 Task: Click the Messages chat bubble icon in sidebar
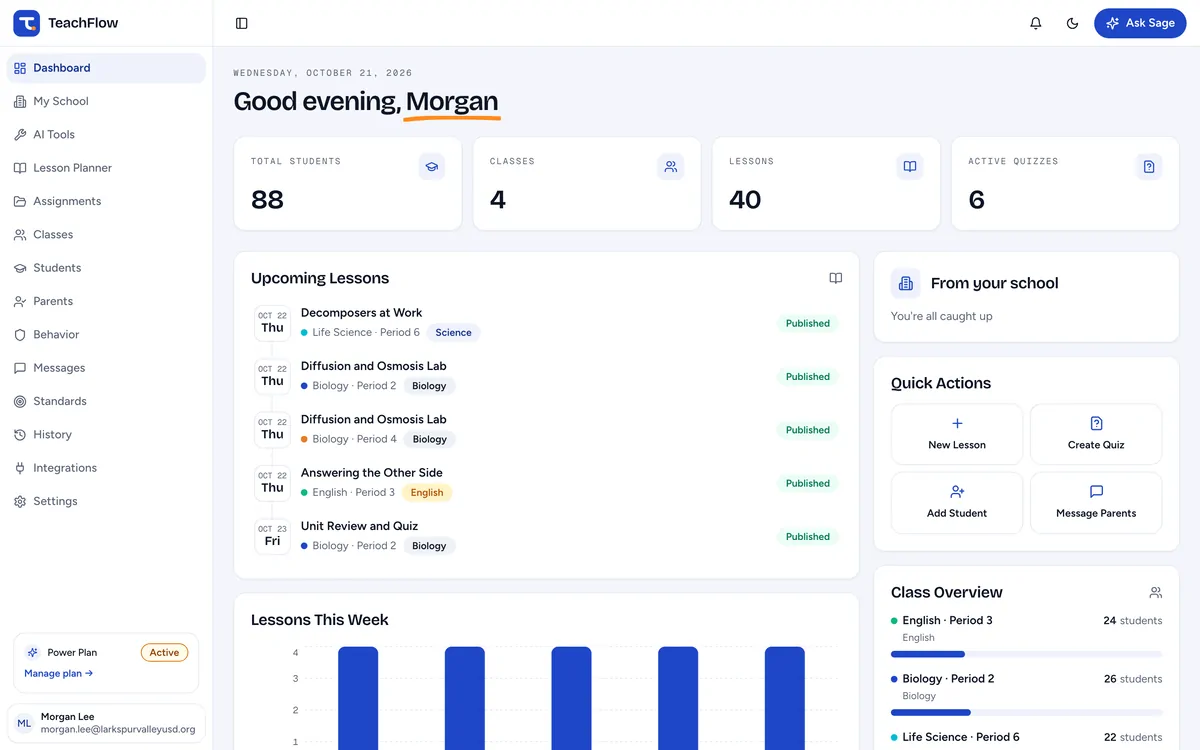click(x=20, y=368)
